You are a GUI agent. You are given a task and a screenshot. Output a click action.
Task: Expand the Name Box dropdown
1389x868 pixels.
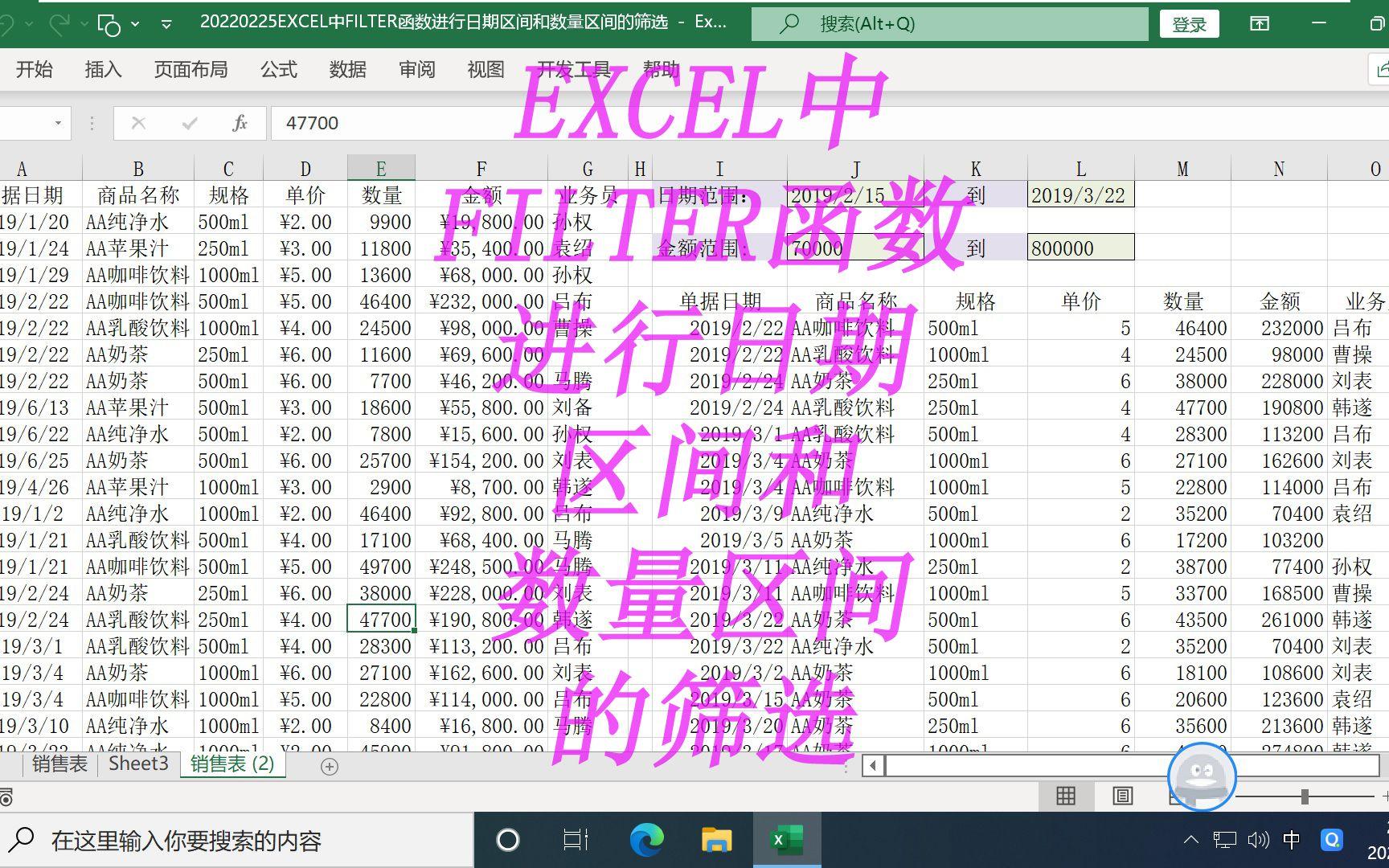tap(58, 123)
